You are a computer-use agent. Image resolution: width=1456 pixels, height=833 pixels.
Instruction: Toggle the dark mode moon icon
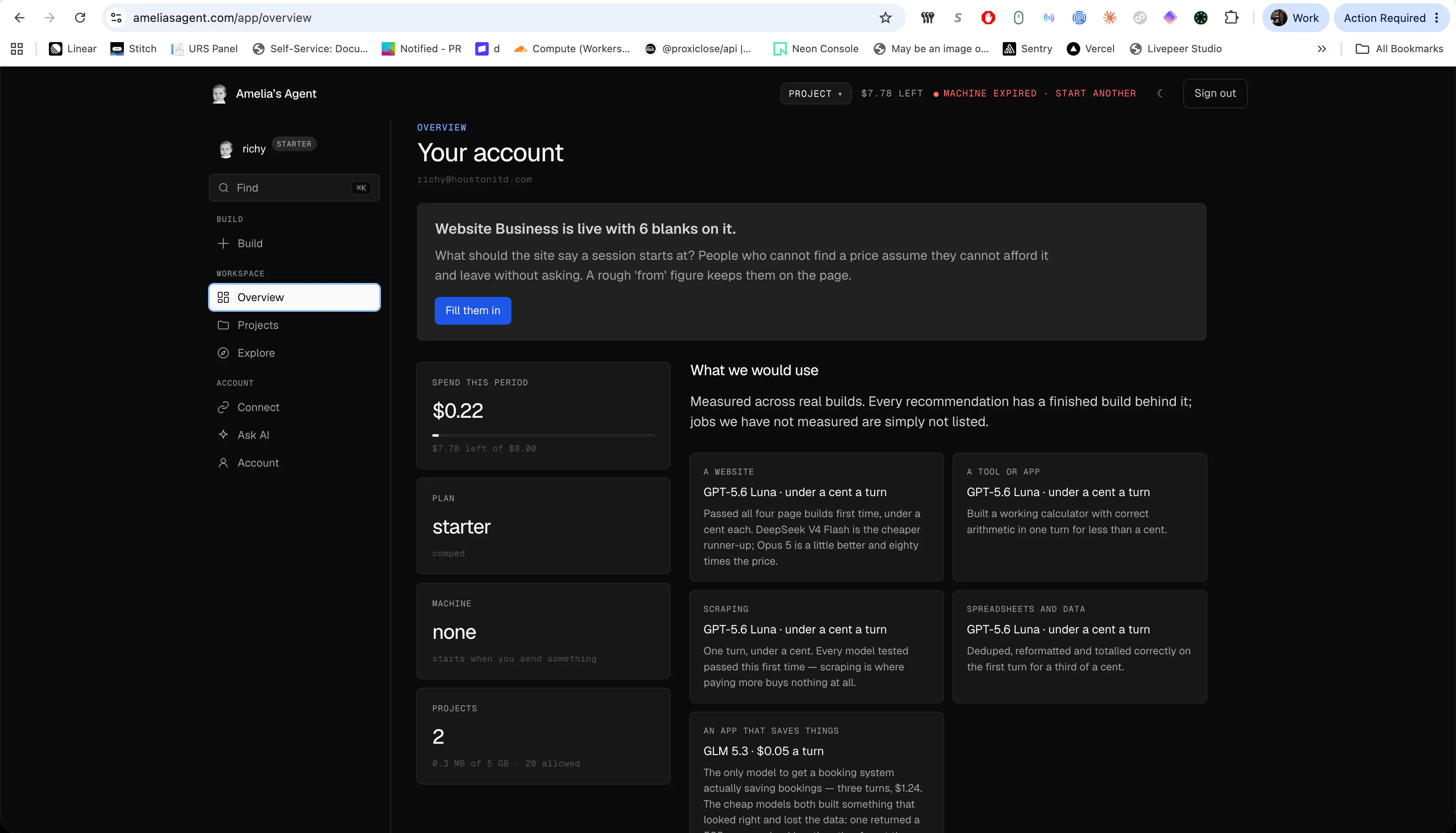click(x=1160, y=93)
